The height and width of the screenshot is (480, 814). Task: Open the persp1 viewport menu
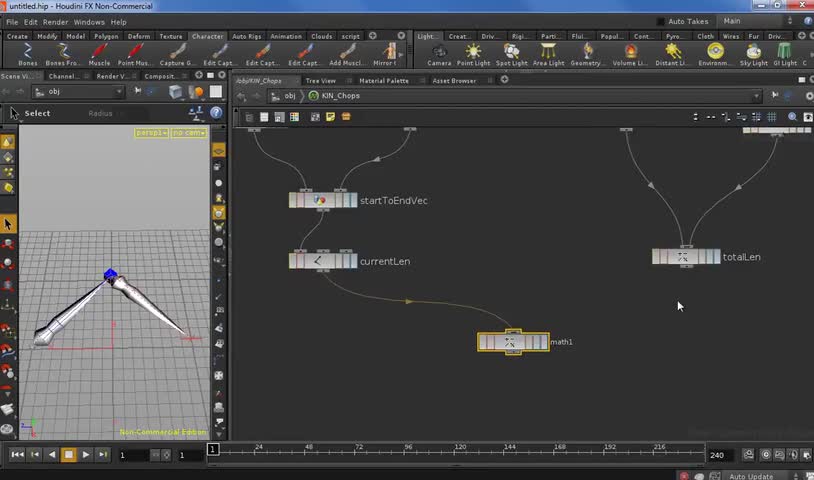(x=151, y=133)
